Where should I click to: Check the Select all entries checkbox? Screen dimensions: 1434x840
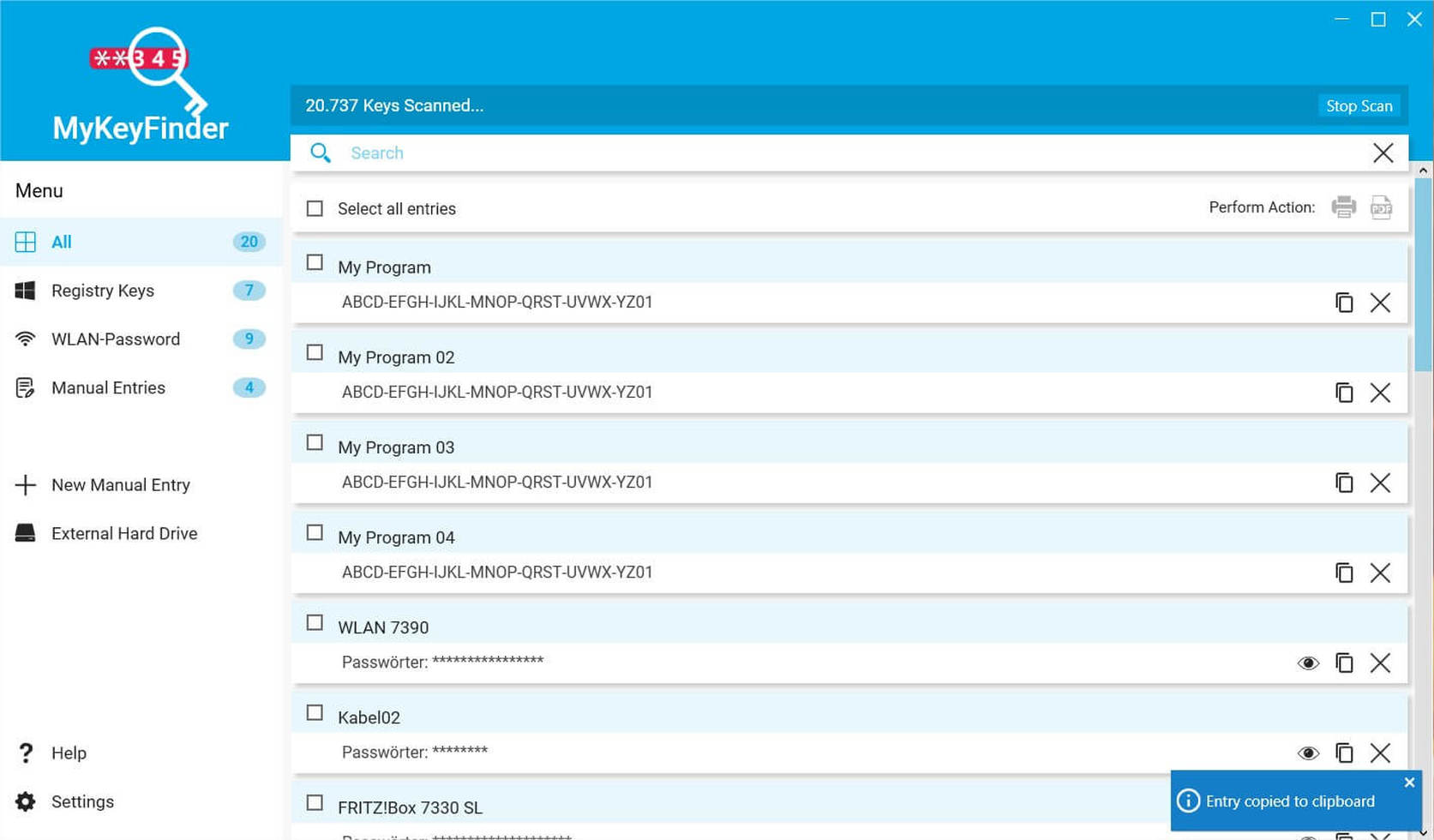pyautogui.click(x=315, y=207)
